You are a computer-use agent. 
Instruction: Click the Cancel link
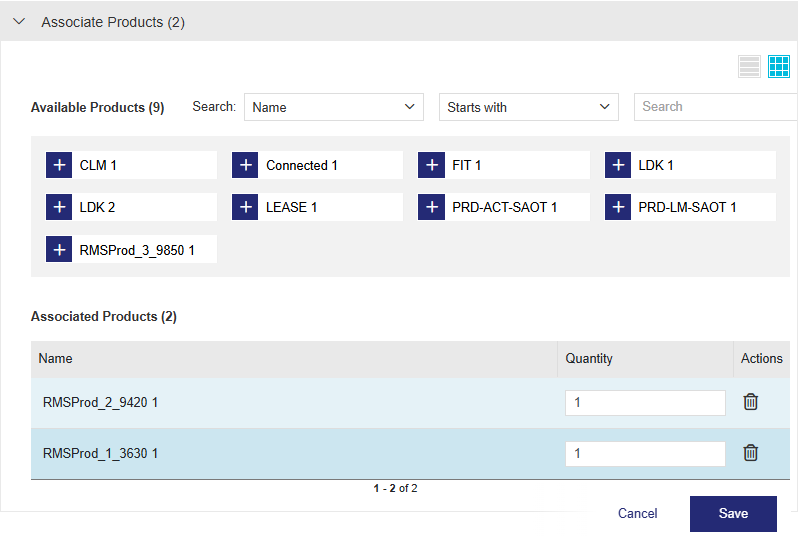point(637,513)
